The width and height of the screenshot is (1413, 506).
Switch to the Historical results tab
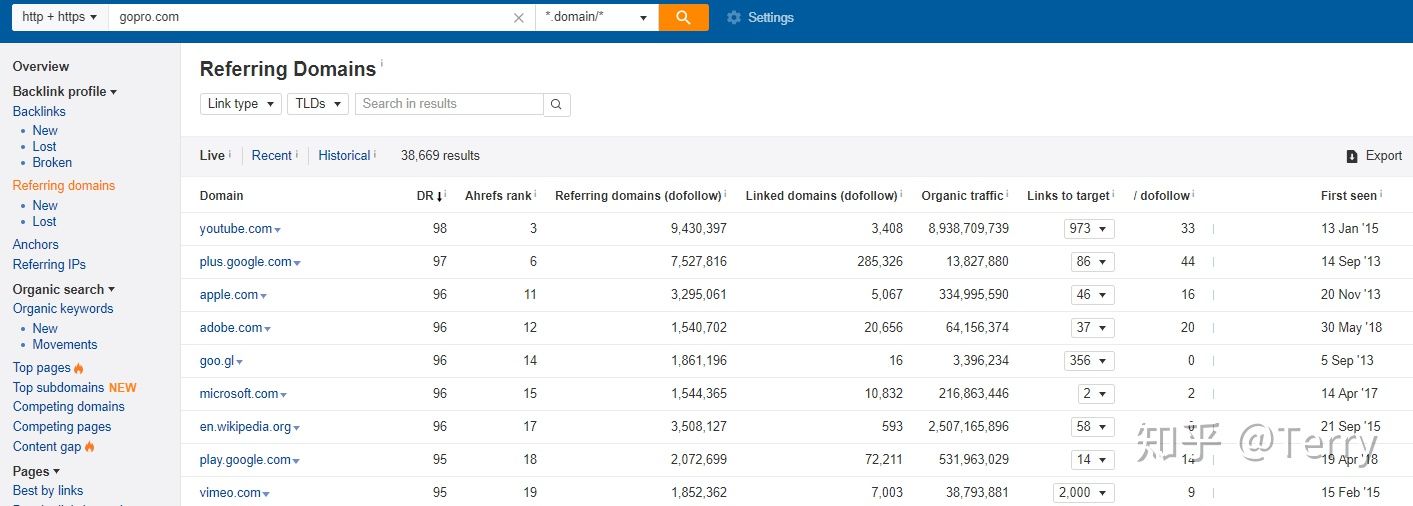(x=344, y=156)
